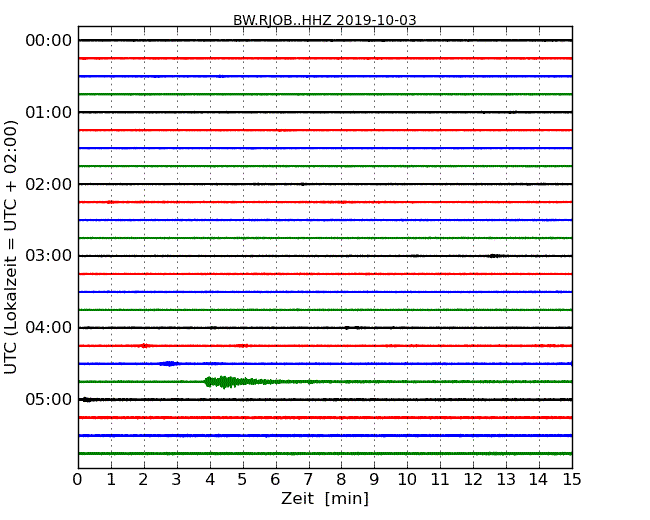Click x-axis tick label 7

pyautogui.click(x=308, y=480)
